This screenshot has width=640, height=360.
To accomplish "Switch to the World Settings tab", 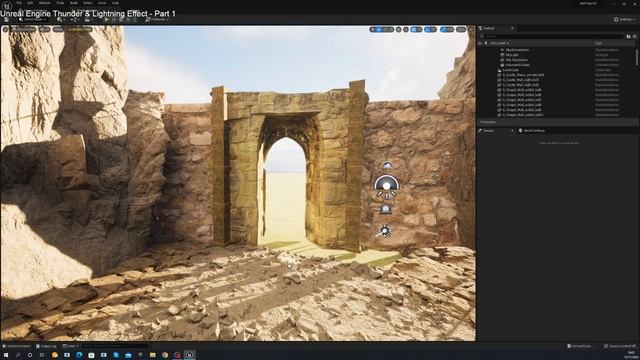I will 532,131.
